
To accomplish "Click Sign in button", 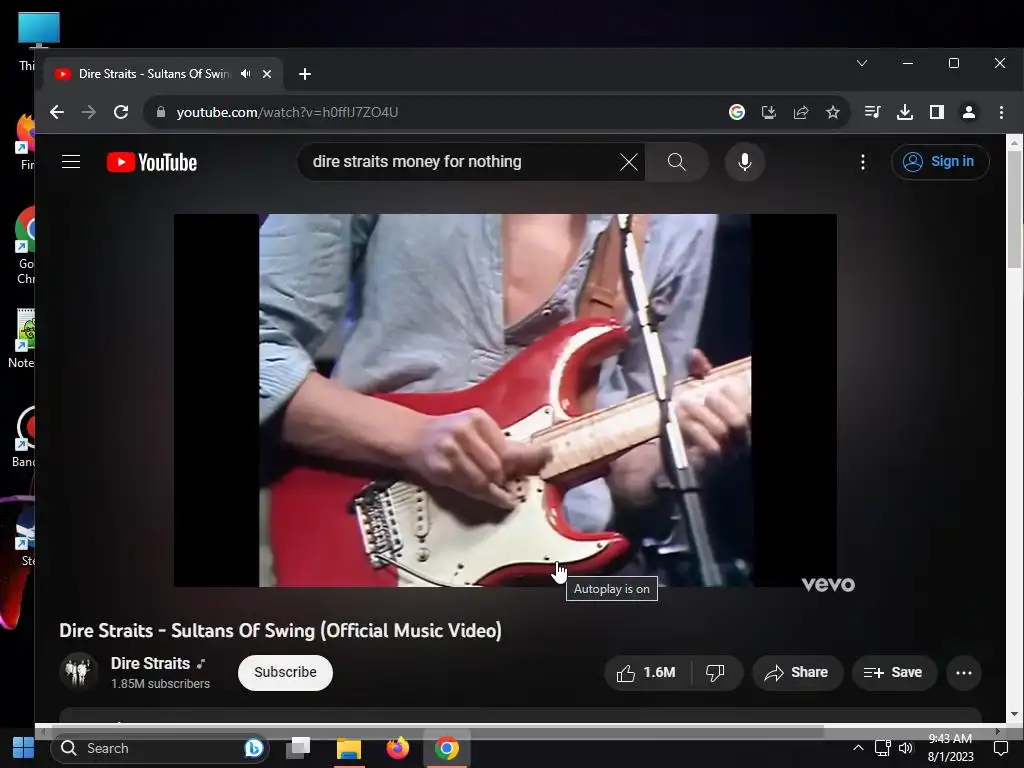I will (940, 161).
